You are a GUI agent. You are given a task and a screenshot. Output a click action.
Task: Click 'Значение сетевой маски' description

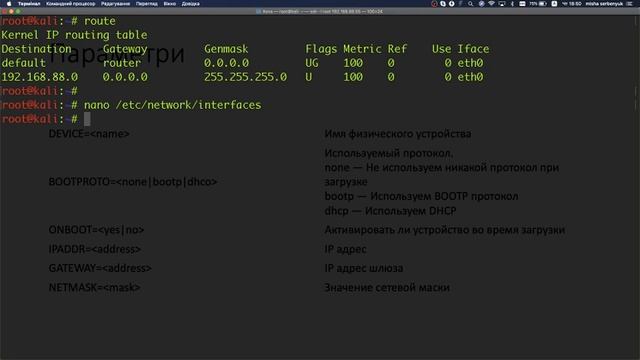tap(387, 287)
